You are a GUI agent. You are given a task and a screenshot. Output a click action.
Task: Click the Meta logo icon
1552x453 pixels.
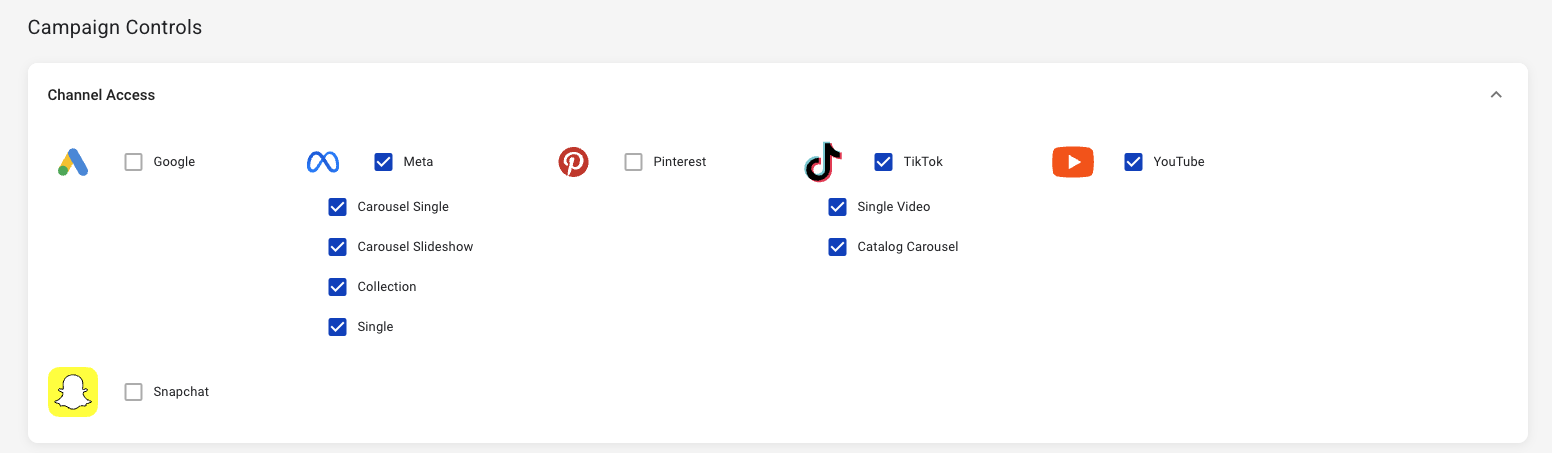[x=323, y=162]
